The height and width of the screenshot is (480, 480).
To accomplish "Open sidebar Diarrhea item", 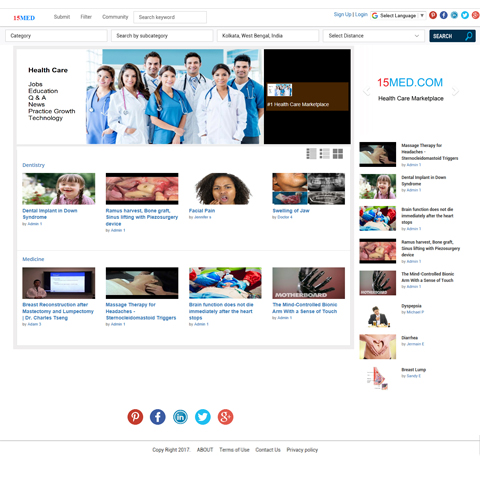I will (x=409, y=338).
